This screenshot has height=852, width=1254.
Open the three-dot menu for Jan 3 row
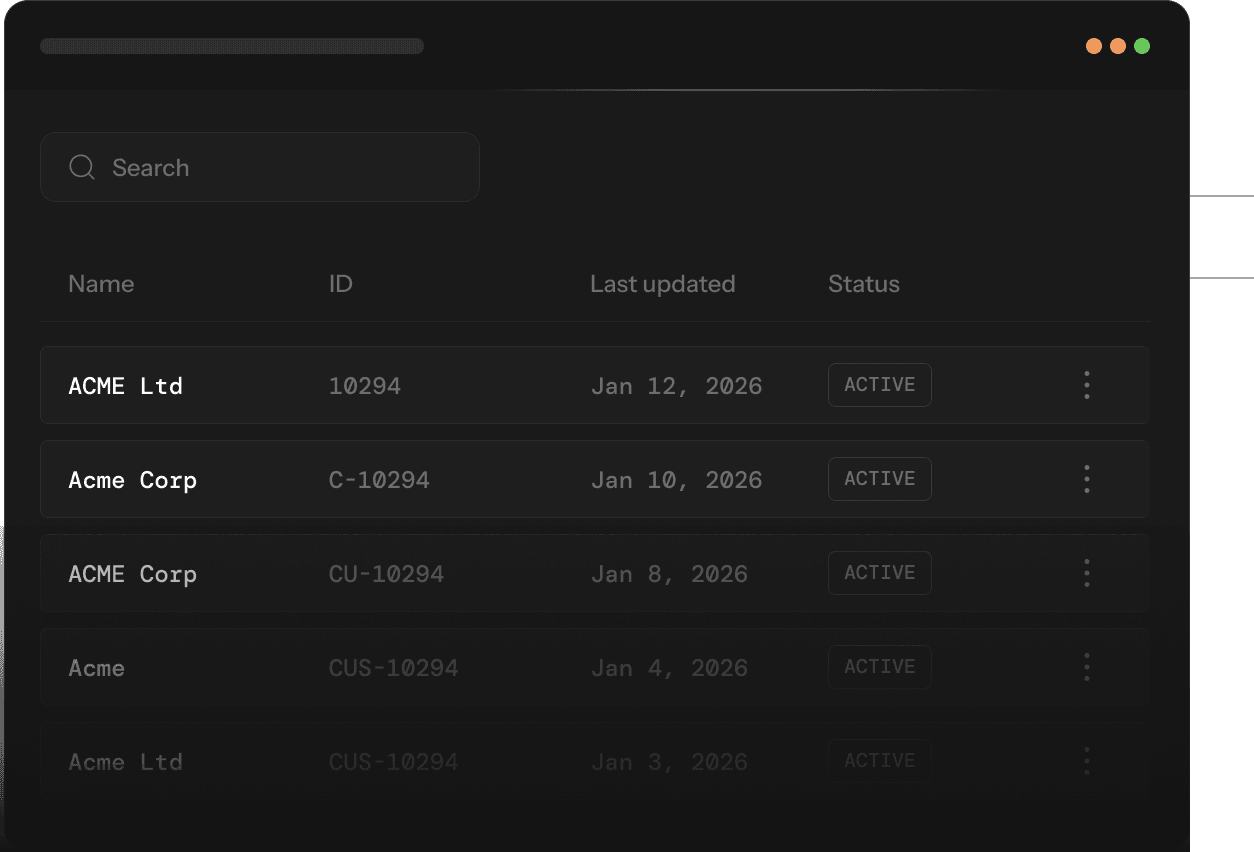tap(1086, 761)
